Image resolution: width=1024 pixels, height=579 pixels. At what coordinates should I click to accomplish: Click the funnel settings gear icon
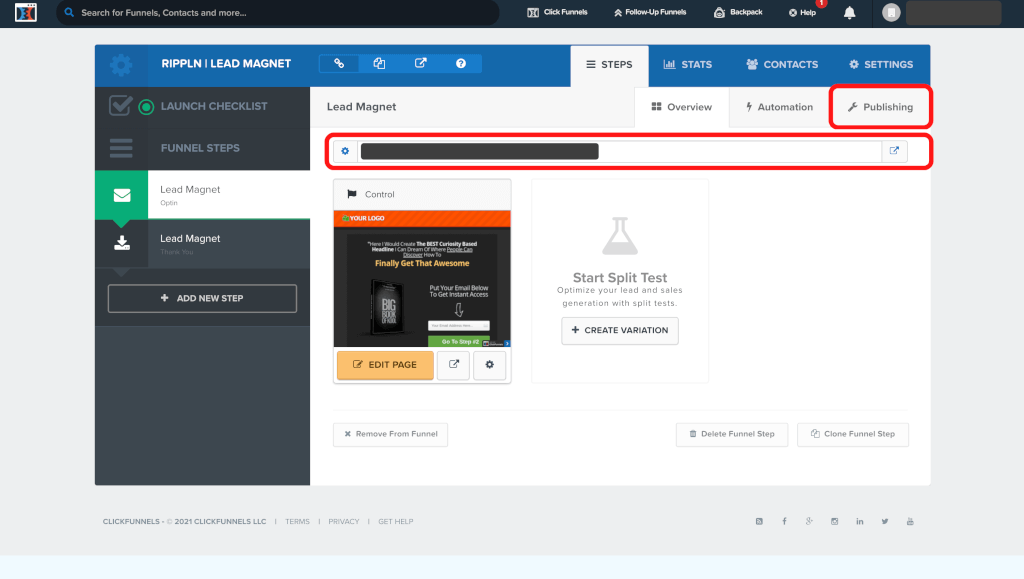[x=121, y=65]
